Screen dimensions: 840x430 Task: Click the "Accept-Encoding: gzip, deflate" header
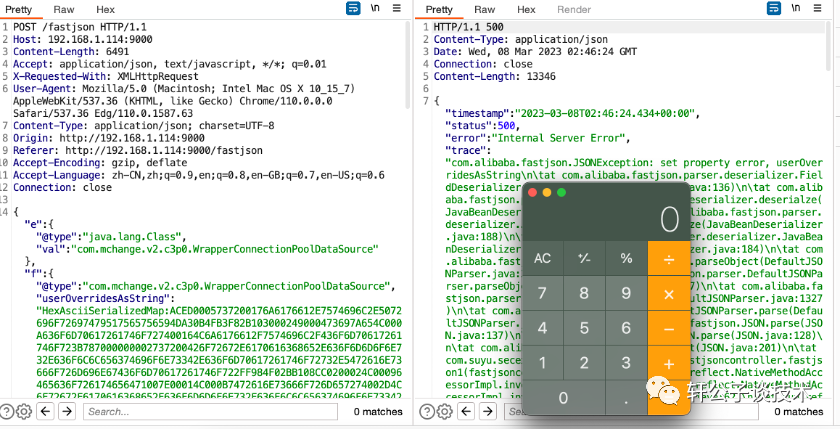tap(100, 162)
